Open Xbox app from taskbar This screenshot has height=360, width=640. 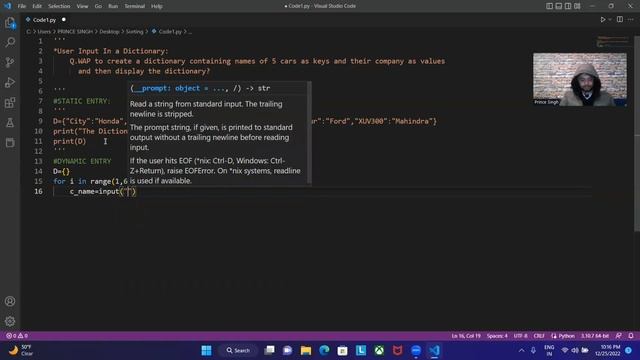pos(379,350)
